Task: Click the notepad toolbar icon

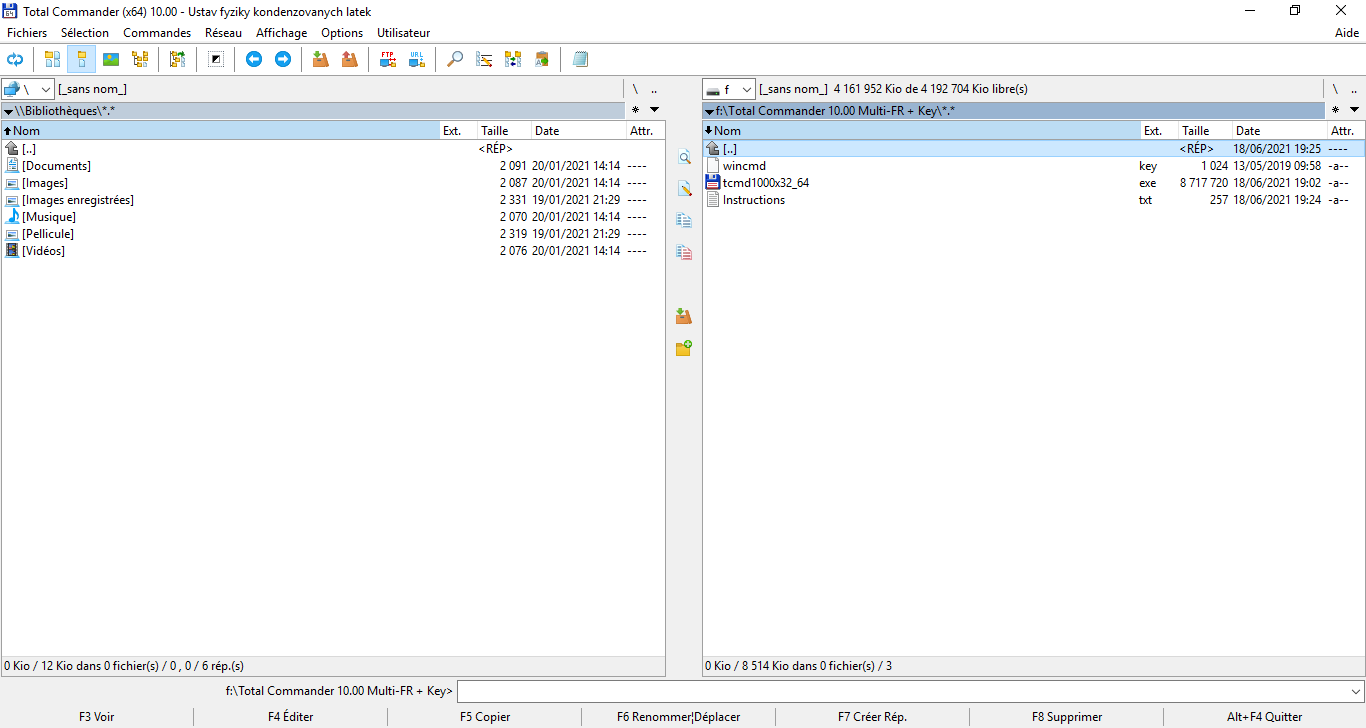Action: pos(580,59)
